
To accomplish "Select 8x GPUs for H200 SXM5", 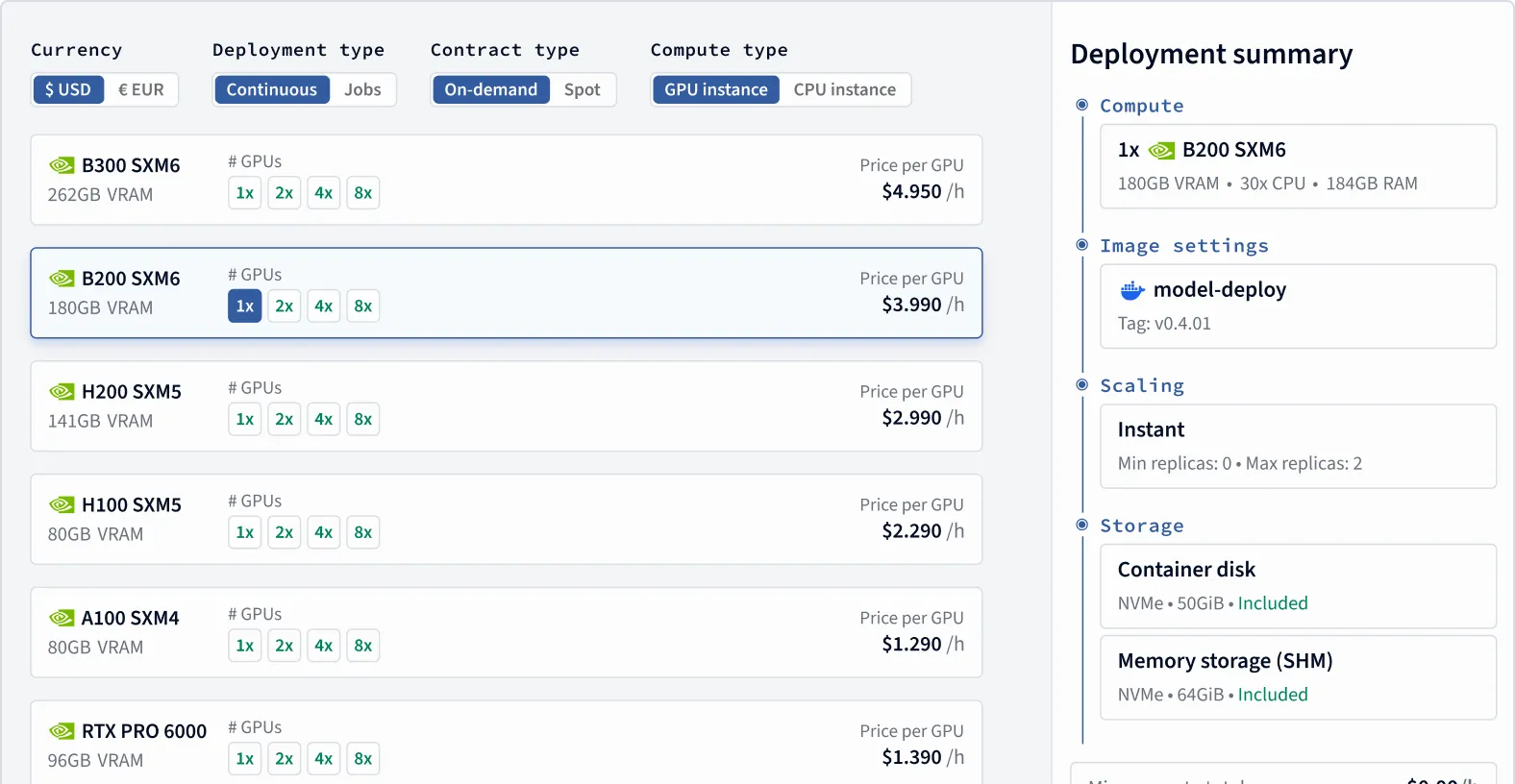I will tap(363, 420).
